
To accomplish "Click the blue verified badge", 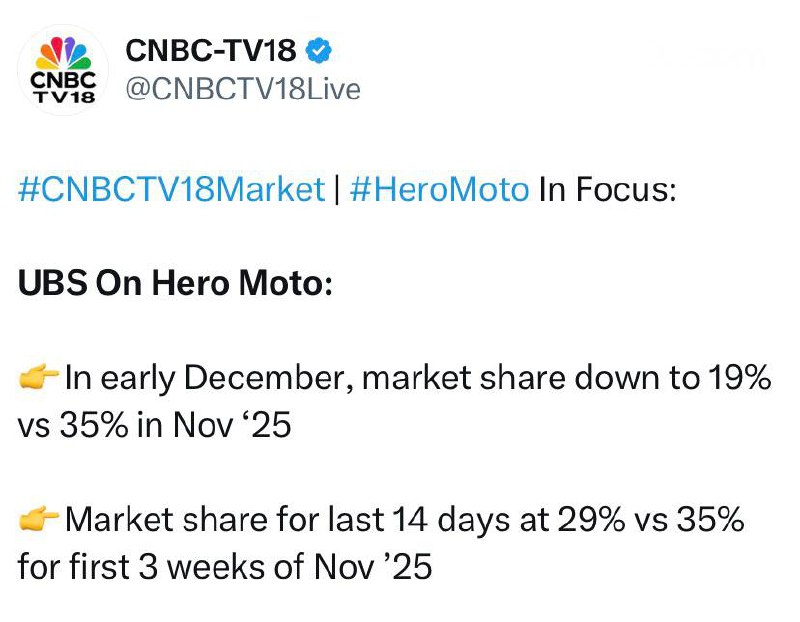I will (318, 48).
